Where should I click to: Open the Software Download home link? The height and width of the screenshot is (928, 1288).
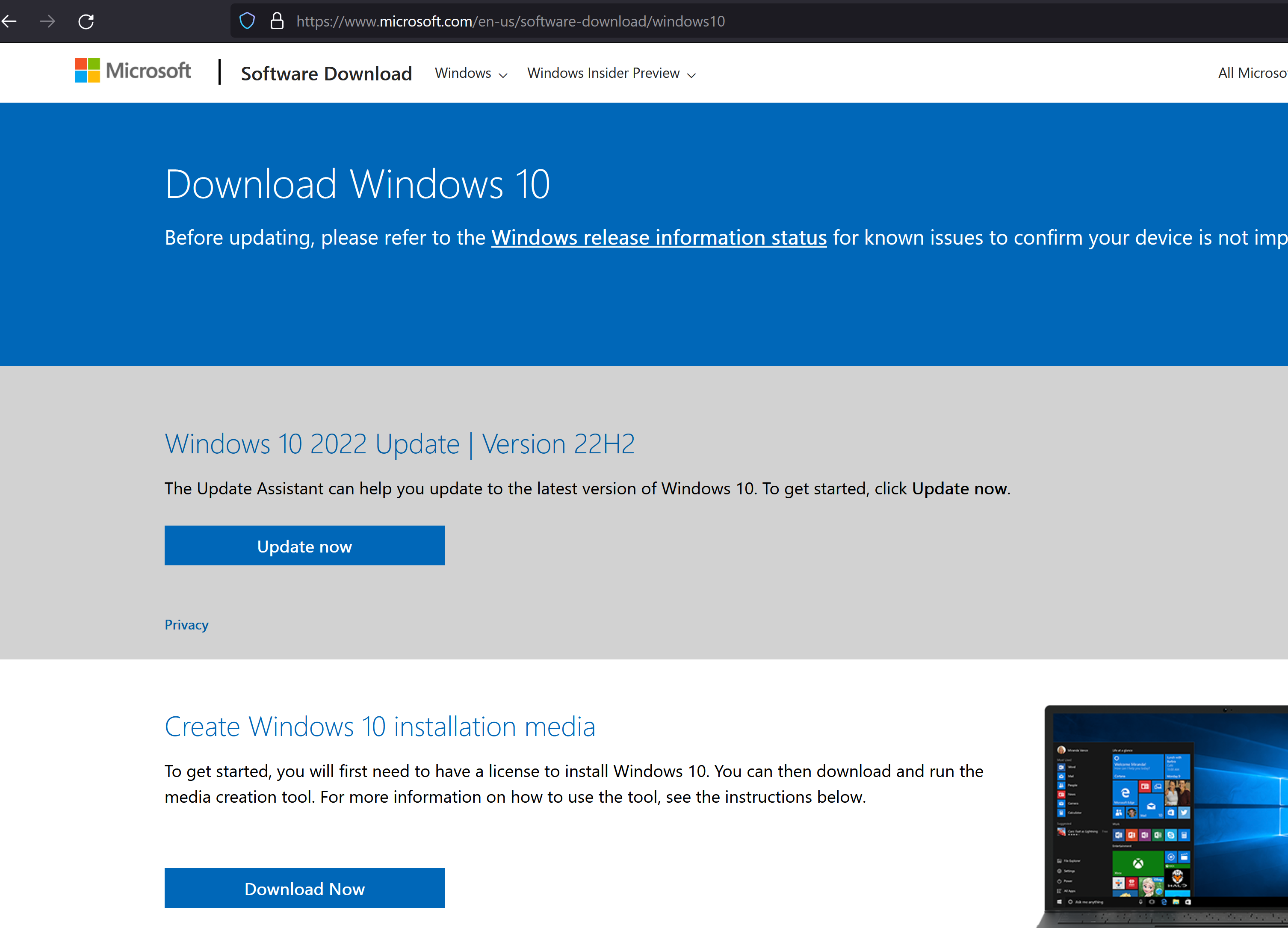click(326, 73)
